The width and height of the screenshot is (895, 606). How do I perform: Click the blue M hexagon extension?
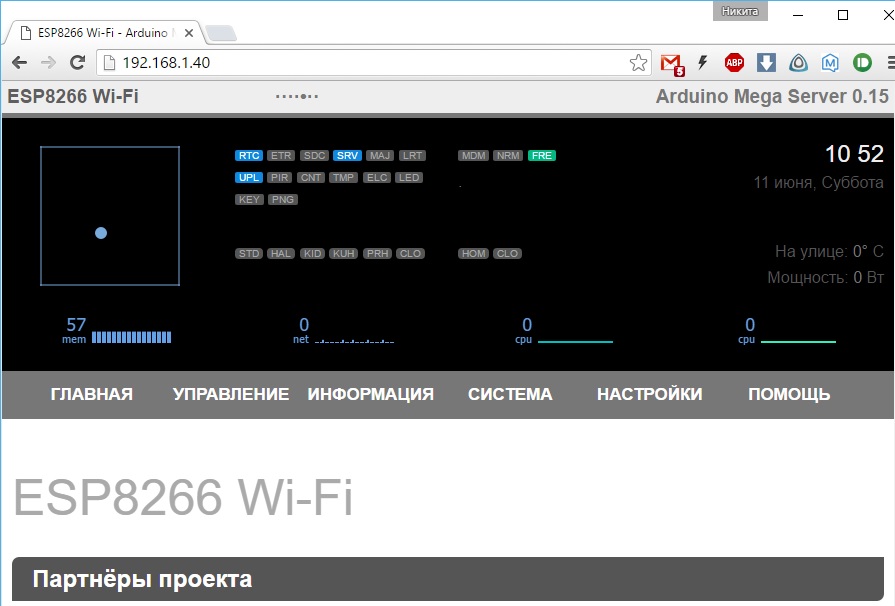830,62
